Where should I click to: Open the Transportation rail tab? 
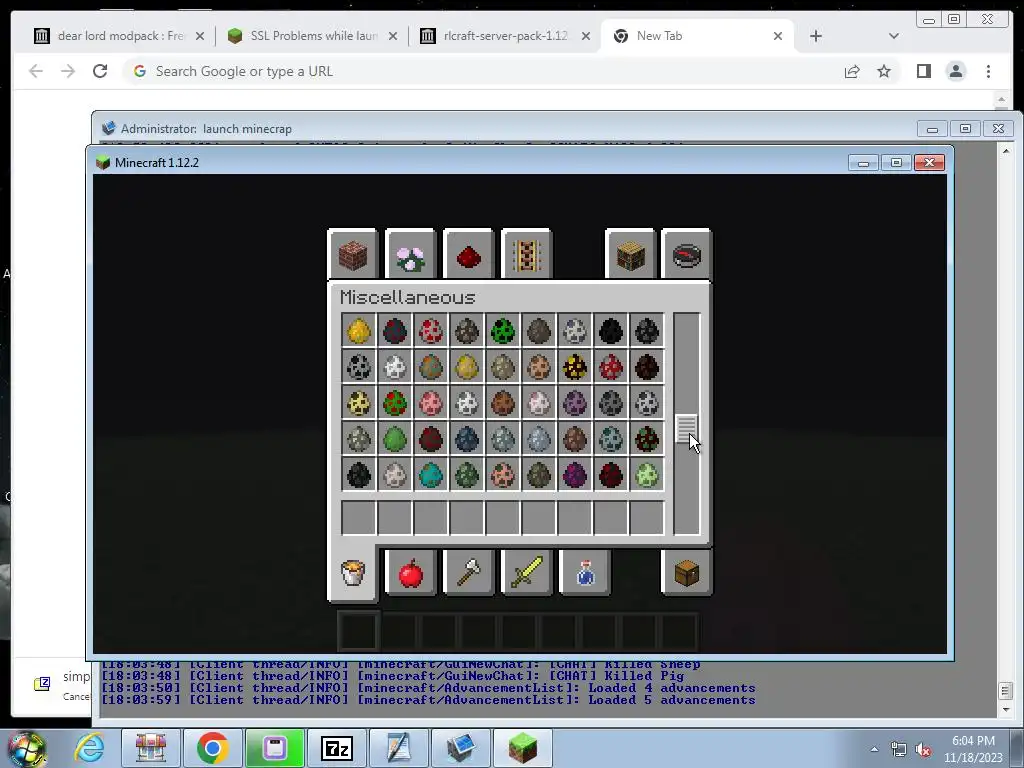coord(526,254)
